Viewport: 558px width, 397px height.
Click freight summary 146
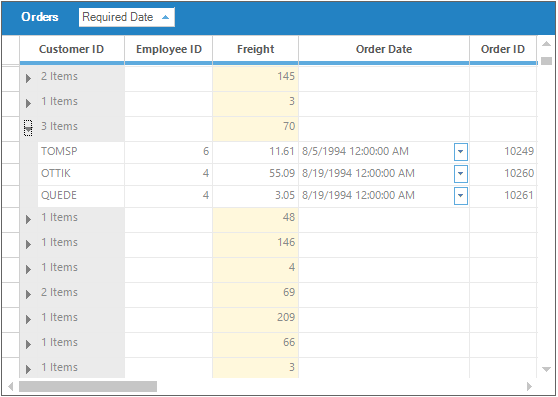(x=256, y=245)
